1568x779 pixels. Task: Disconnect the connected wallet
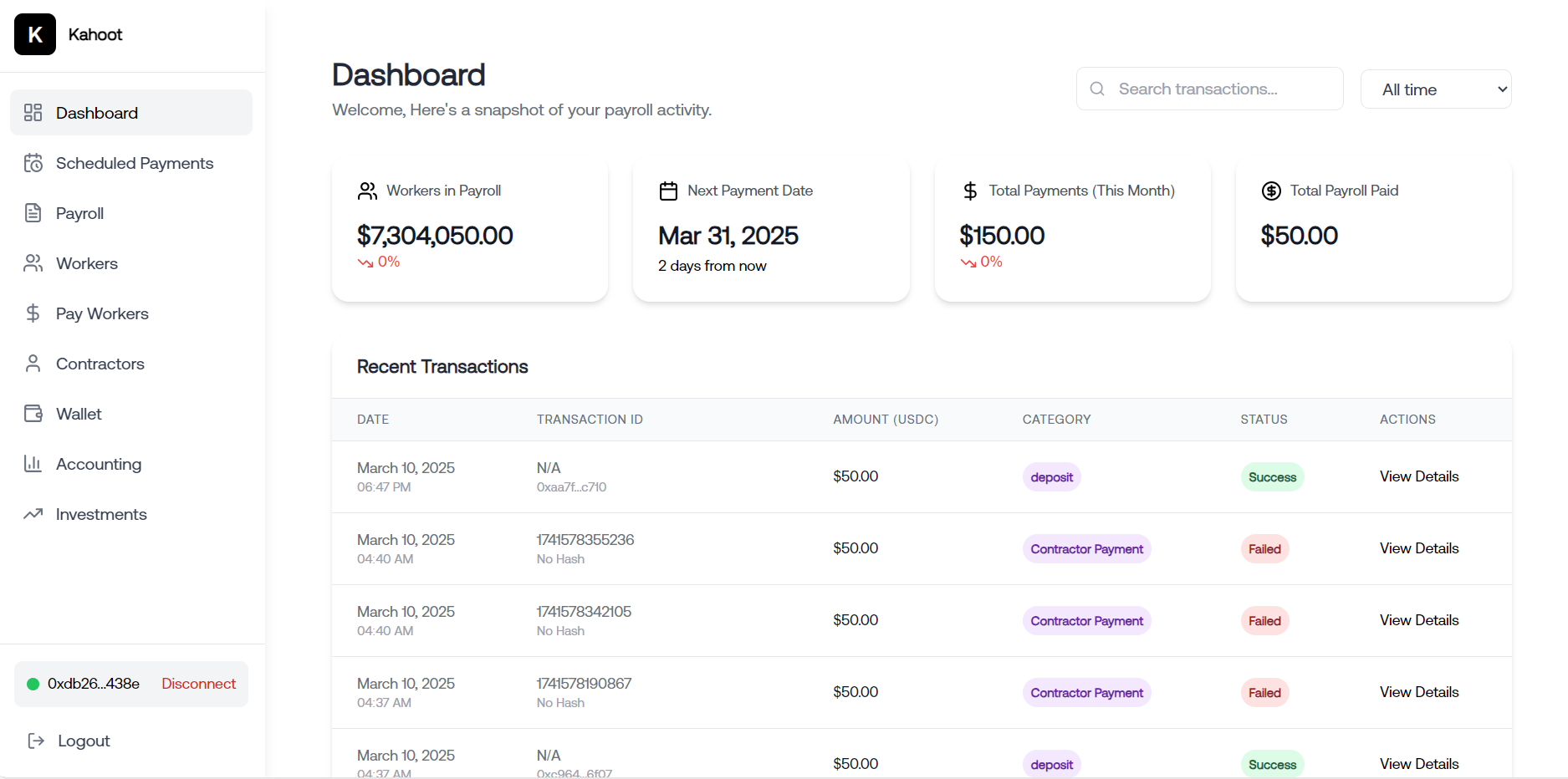pos(198,684)
